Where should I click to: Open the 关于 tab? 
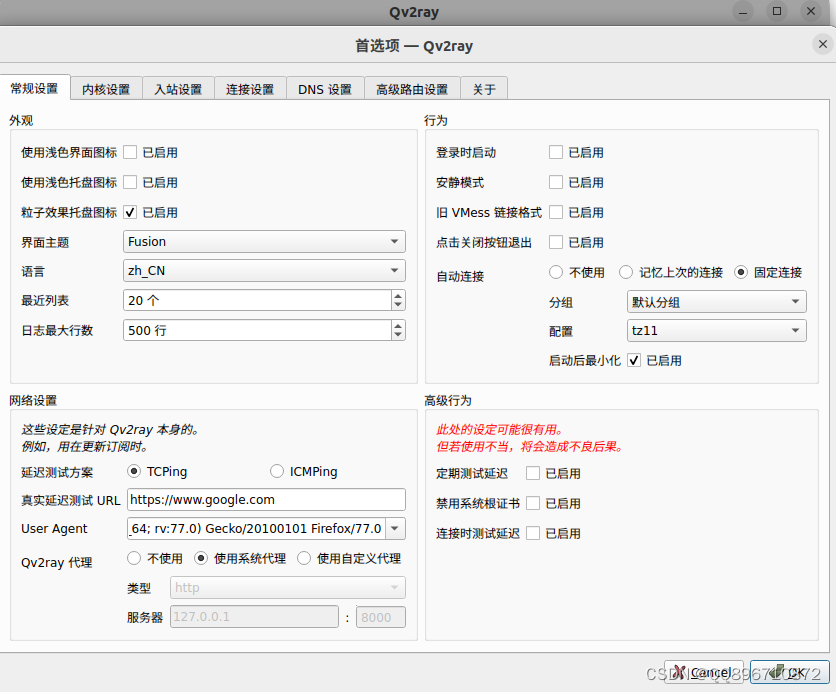pyautogui.click(x=484, y=89)
